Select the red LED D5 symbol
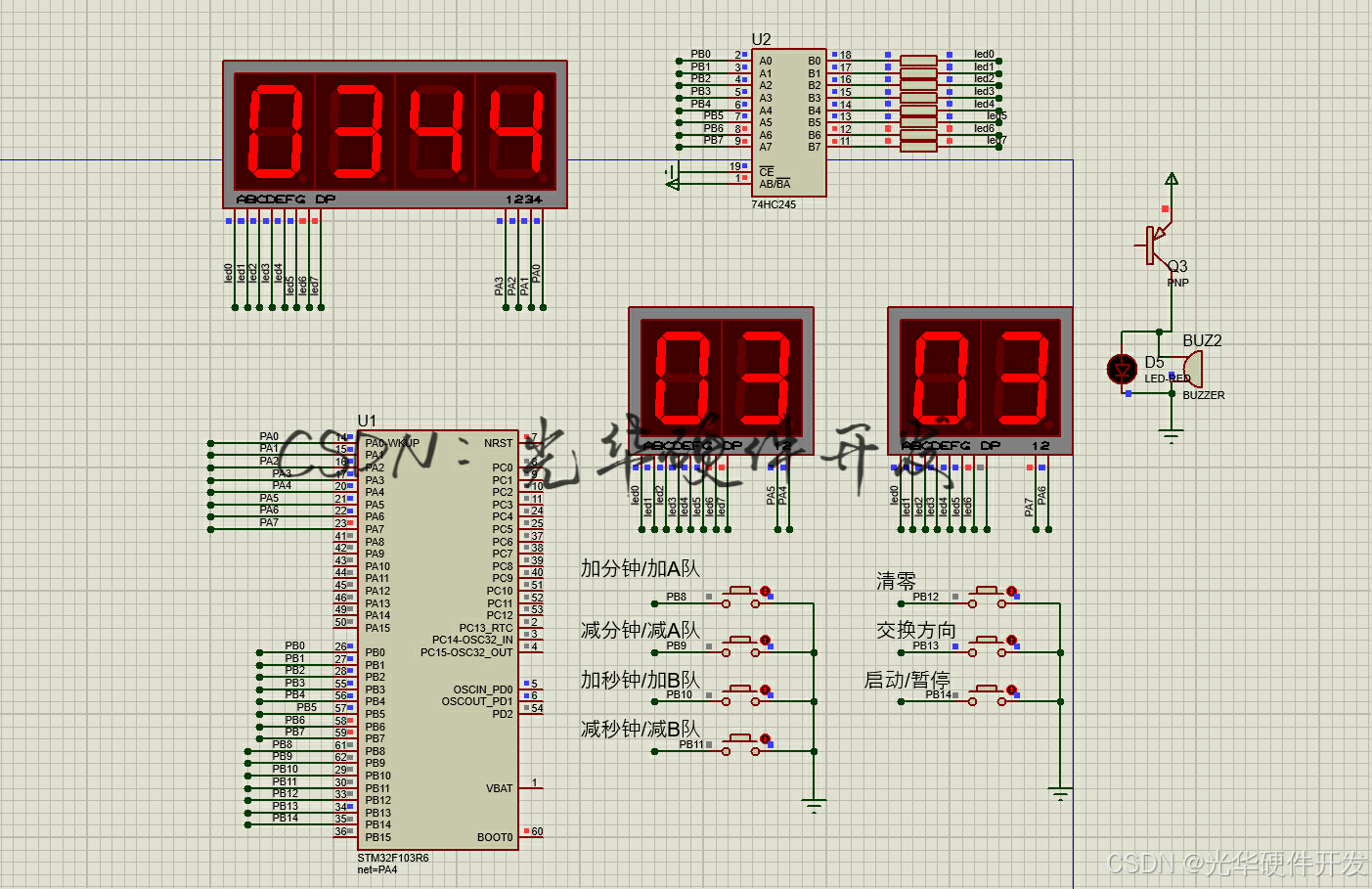Image resolution: width=1372 pixels, height=889 pixels. click(x=1122, y=370)
